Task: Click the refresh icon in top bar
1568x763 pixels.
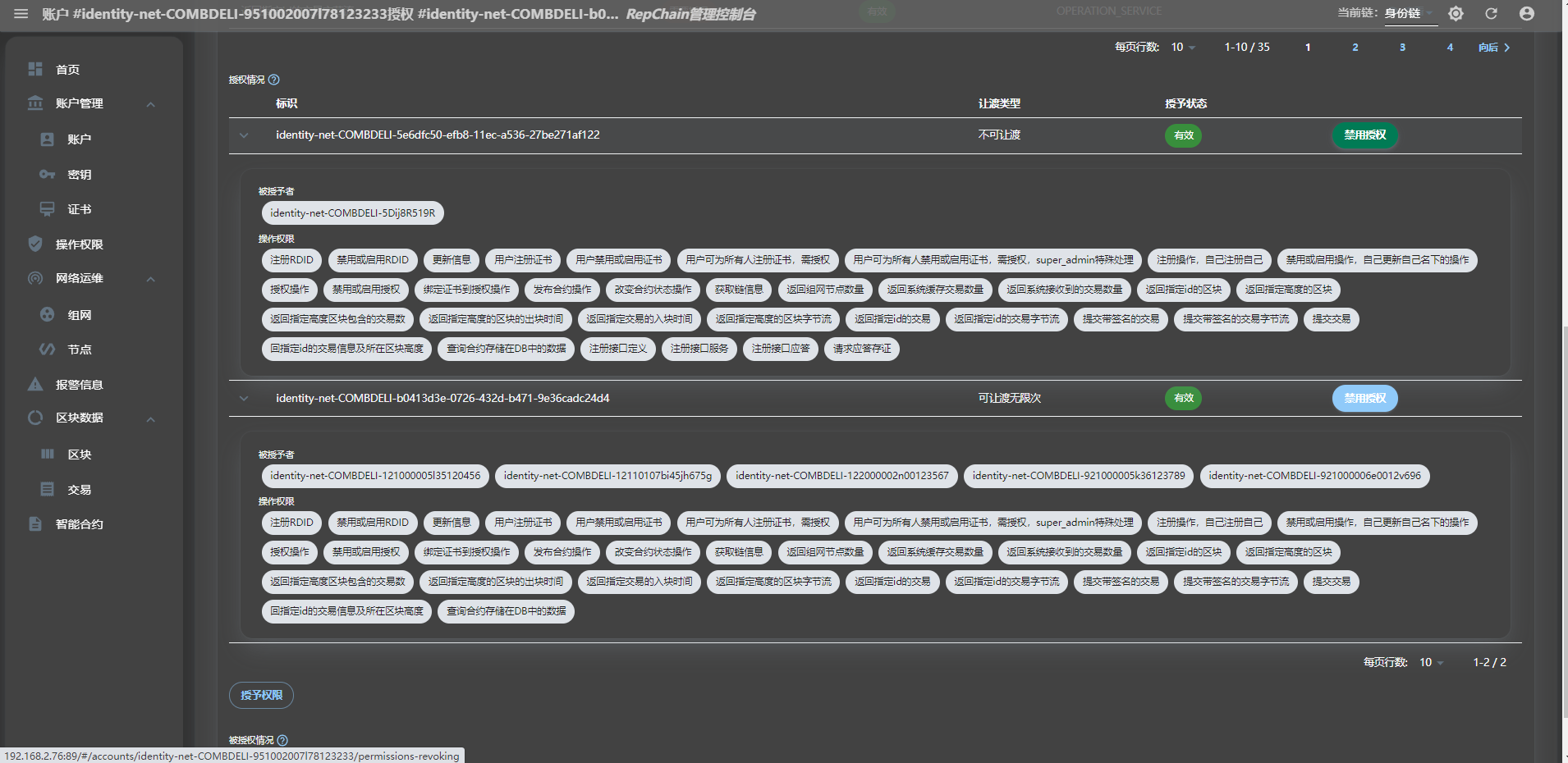Action: coord(1491,14)
